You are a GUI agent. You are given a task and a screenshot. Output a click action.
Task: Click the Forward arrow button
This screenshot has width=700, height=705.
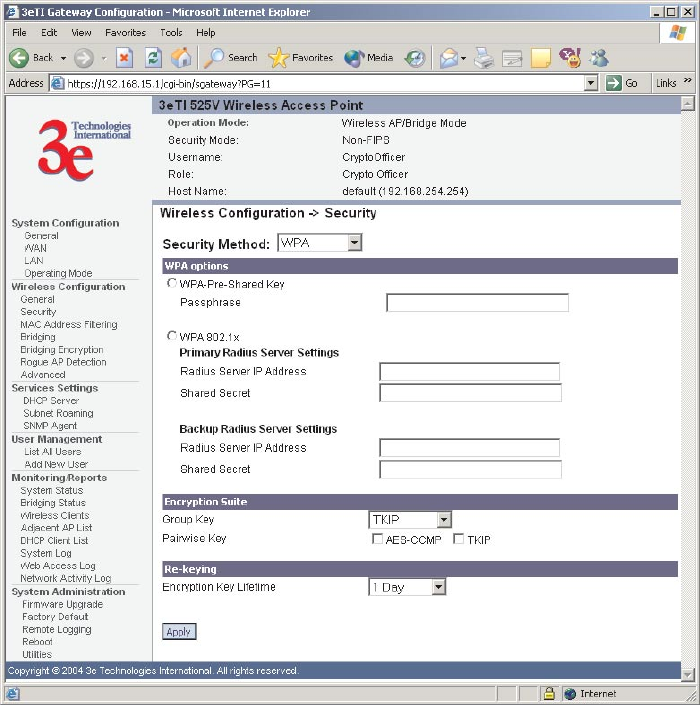point(84,58)
